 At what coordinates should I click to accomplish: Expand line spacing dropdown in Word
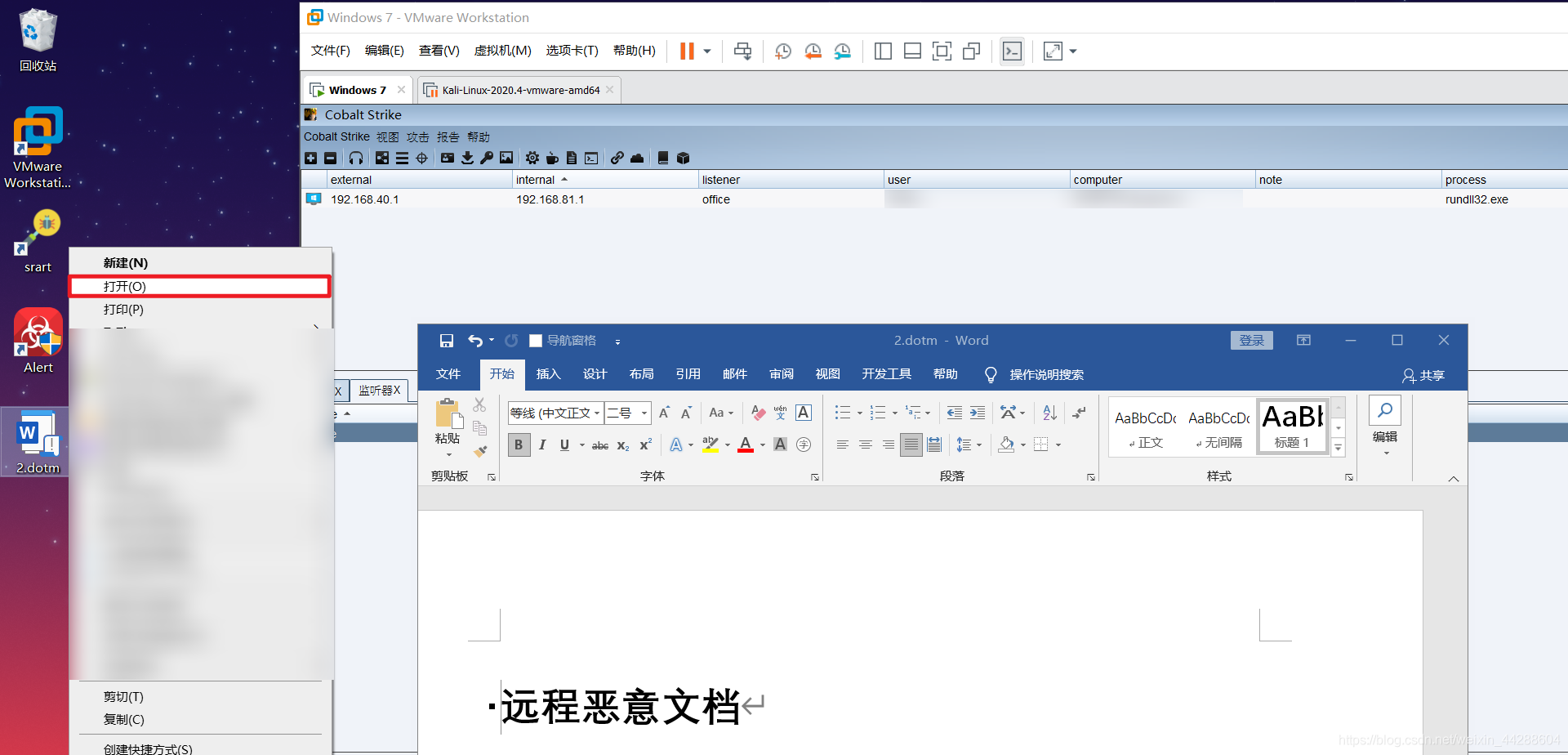(979, 445)
